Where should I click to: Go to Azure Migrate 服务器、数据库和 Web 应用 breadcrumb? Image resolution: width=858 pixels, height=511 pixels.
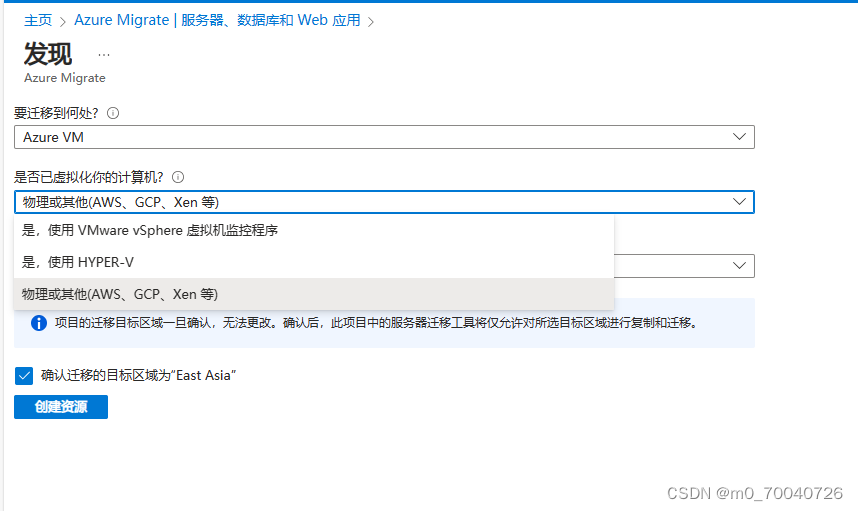(217, 20)
